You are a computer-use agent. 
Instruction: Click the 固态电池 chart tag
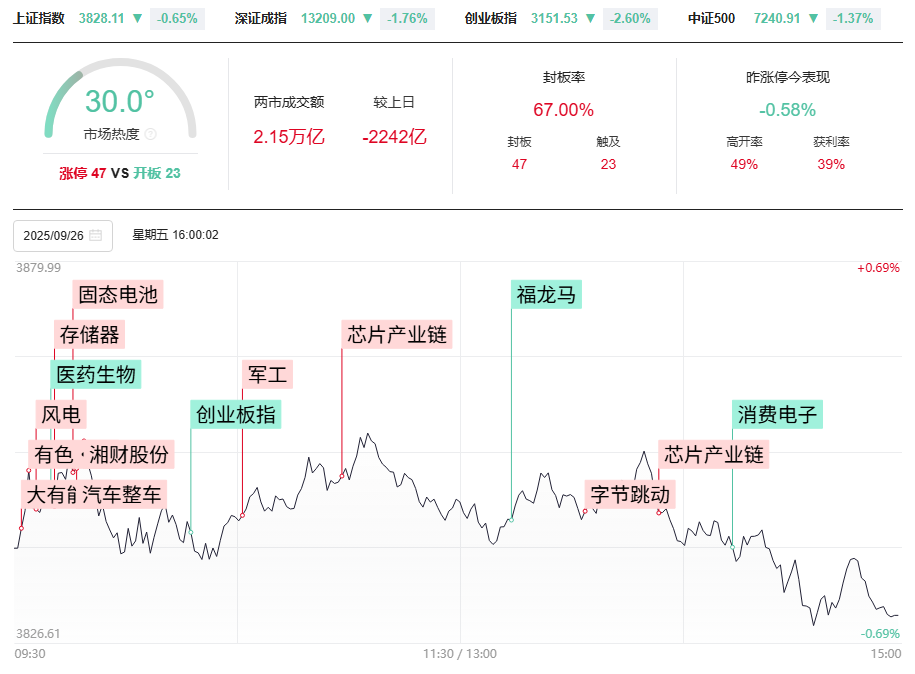tap(118, 295)
